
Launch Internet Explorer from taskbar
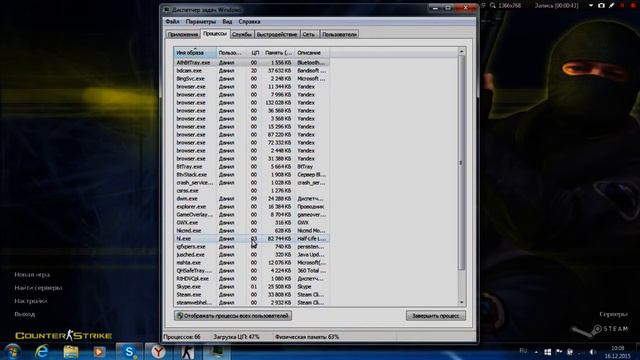tap(42, 351)
